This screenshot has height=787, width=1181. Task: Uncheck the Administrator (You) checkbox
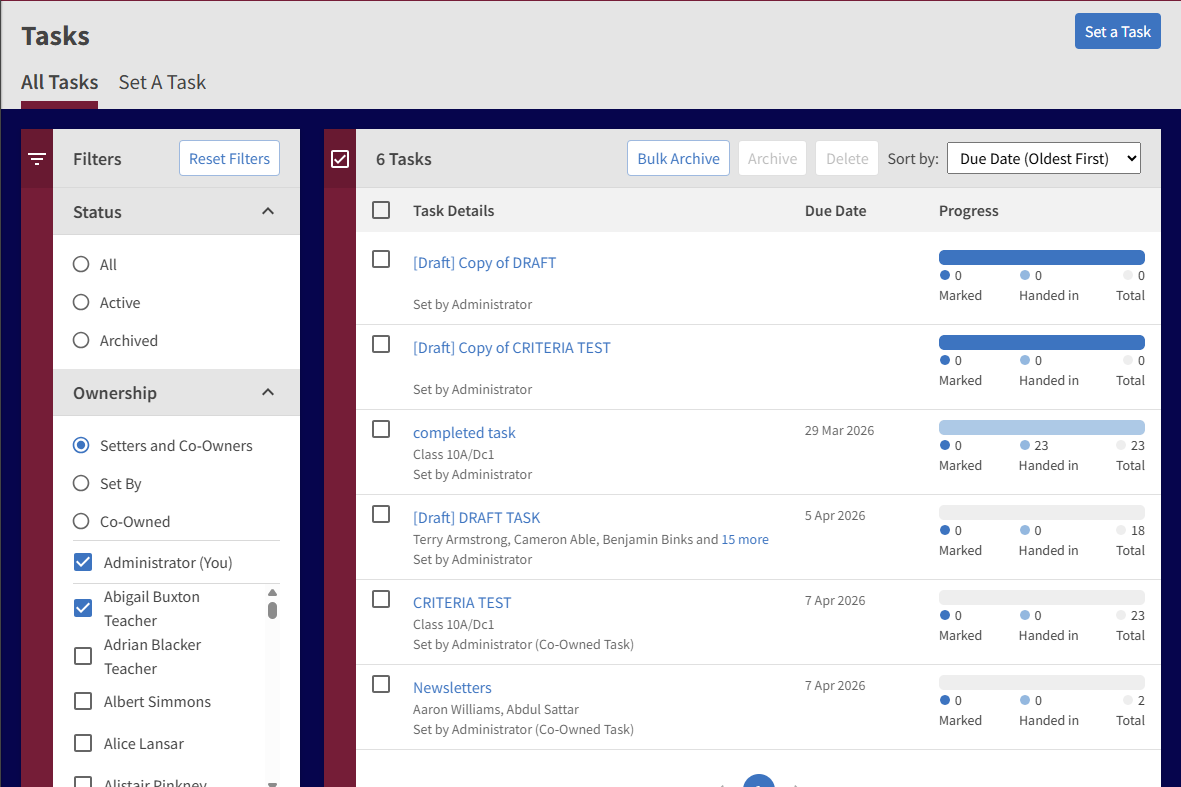tap(83, 563)
